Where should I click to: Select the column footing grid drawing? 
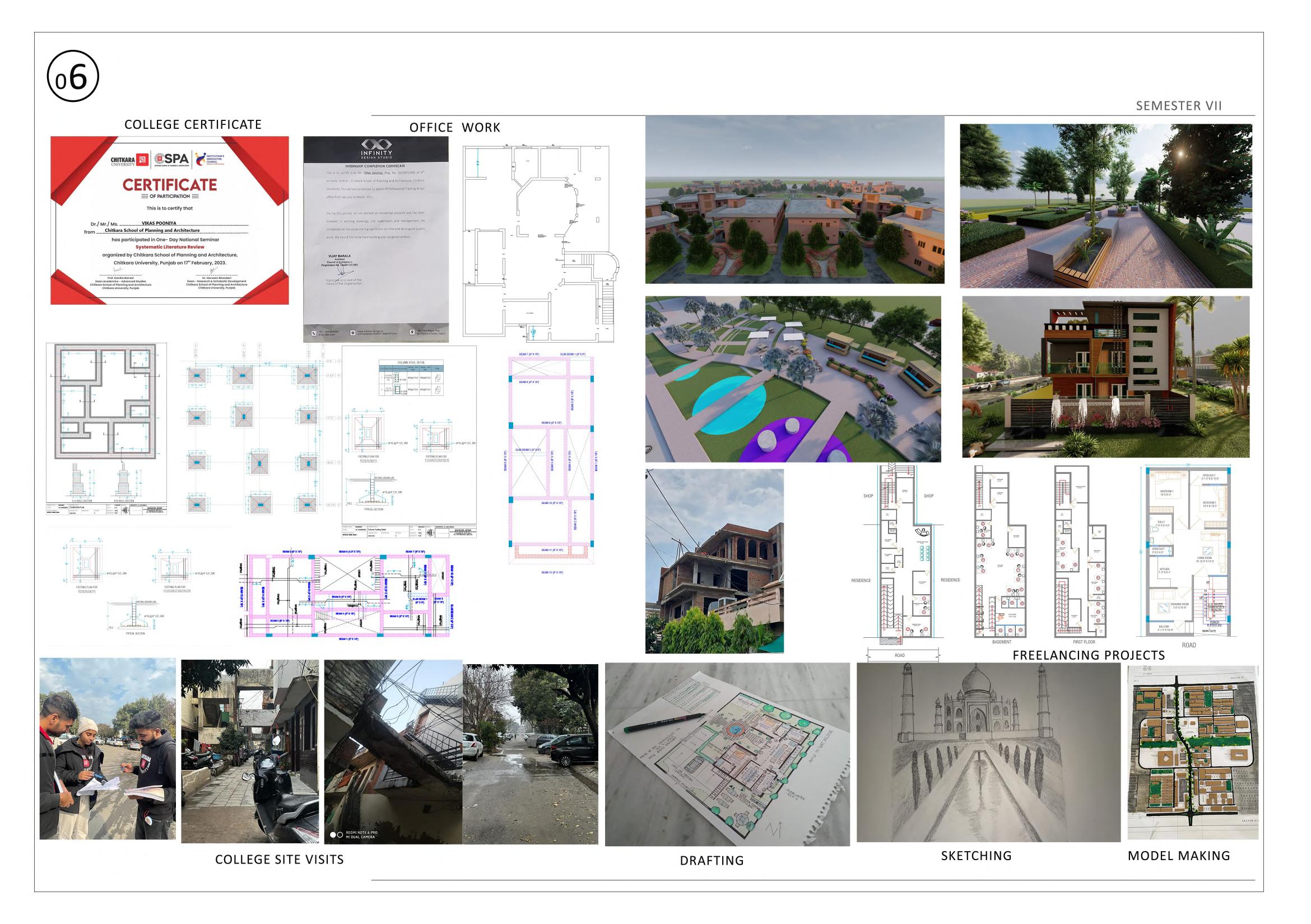tap(254, 434)
